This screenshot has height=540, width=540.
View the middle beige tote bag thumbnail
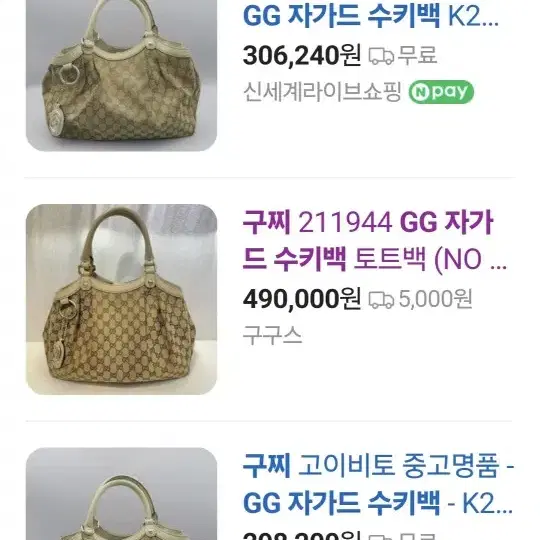[121, 300]
